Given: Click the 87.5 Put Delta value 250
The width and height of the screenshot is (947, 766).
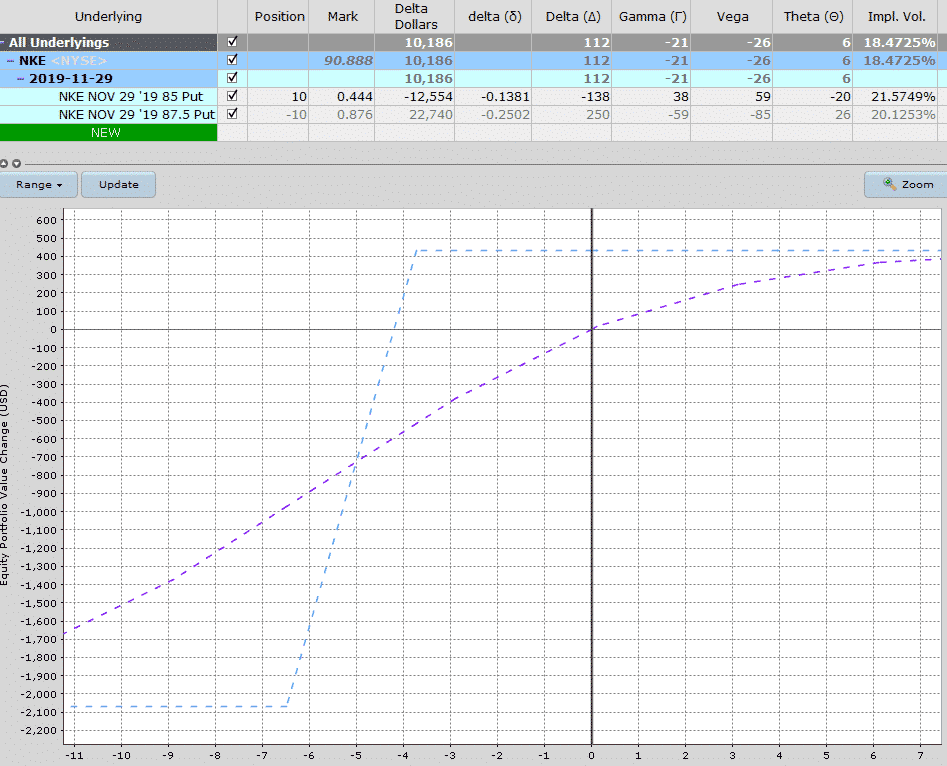Looking at the screenshot, I should 597,115.
